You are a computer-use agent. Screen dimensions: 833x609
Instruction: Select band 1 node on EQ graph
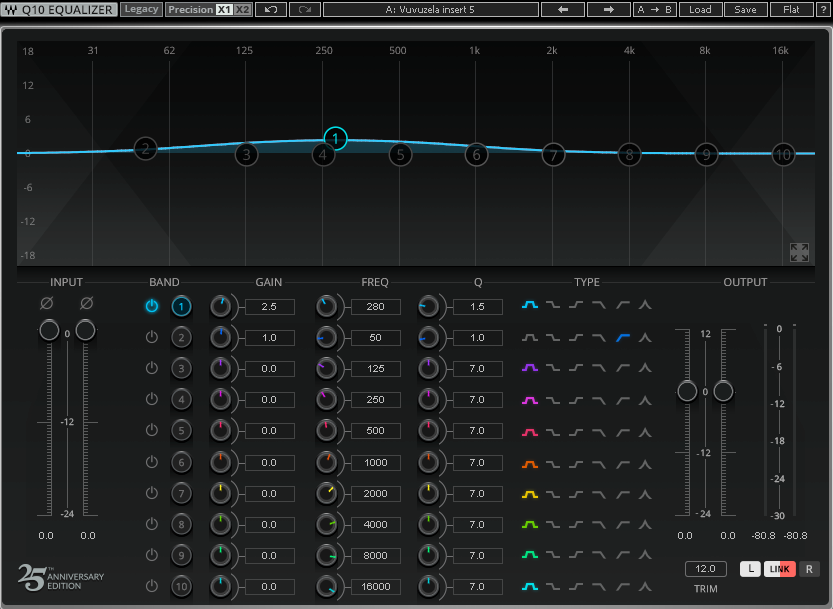335,139
